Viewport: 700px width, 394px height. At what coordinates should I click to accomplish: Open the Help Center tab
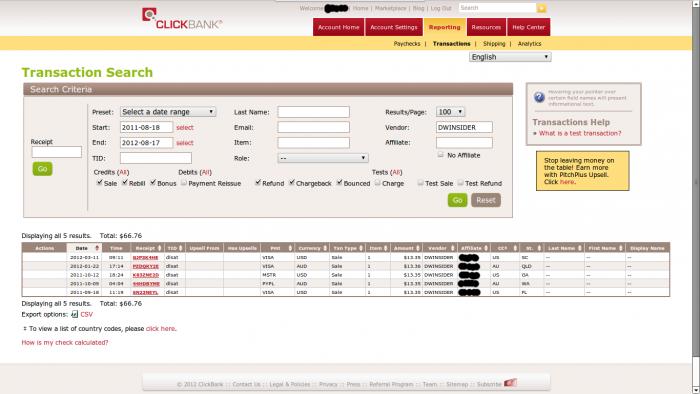point(529,27)
